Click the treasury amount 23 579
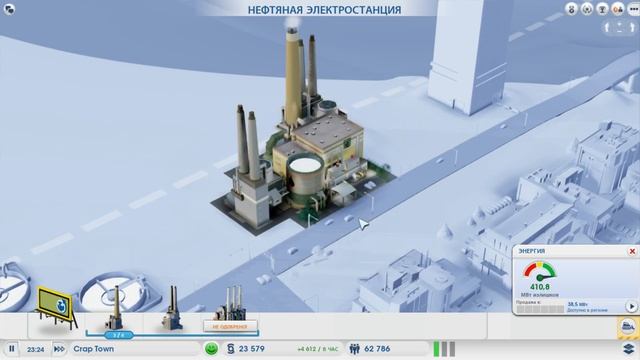 point(251,349)
